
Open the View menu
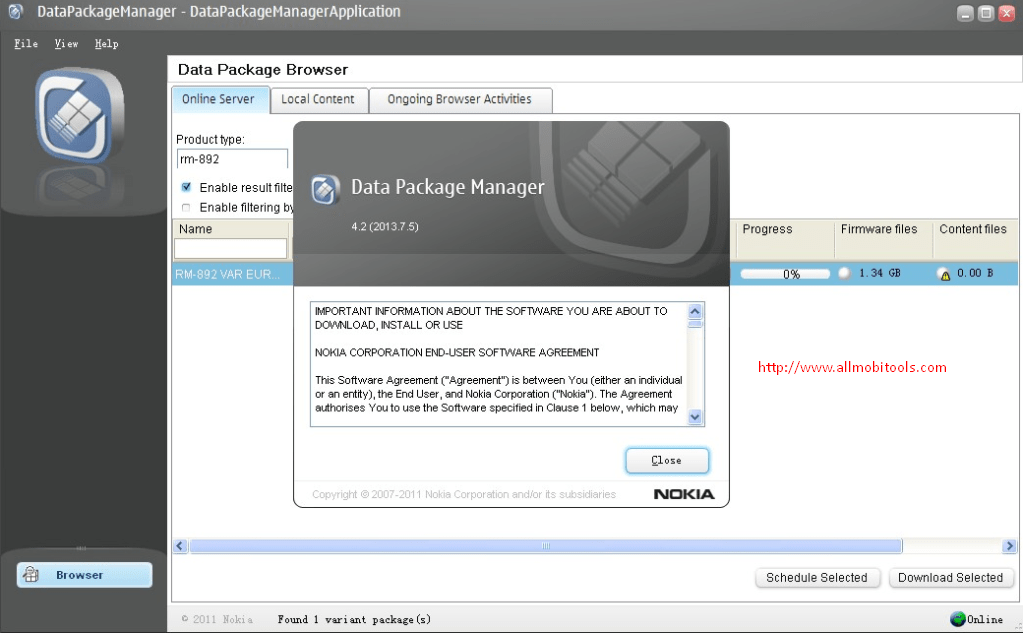pos(66,44)
